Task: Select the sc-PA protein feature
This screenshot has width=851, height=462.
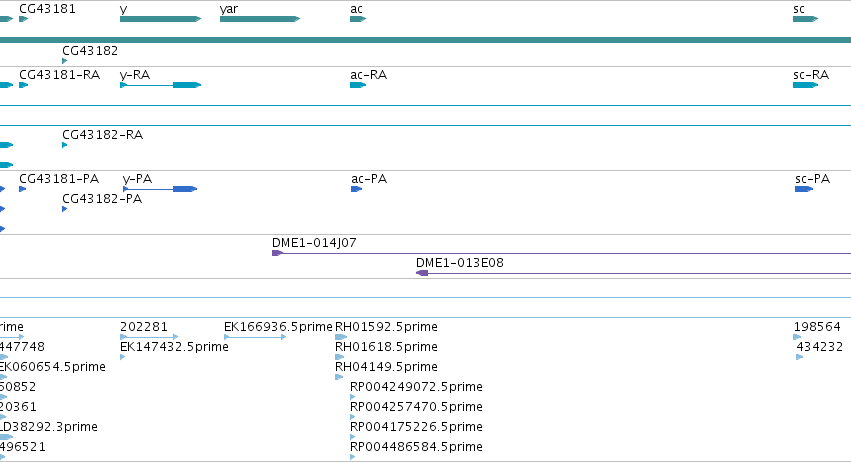Action: click(804, 189)
